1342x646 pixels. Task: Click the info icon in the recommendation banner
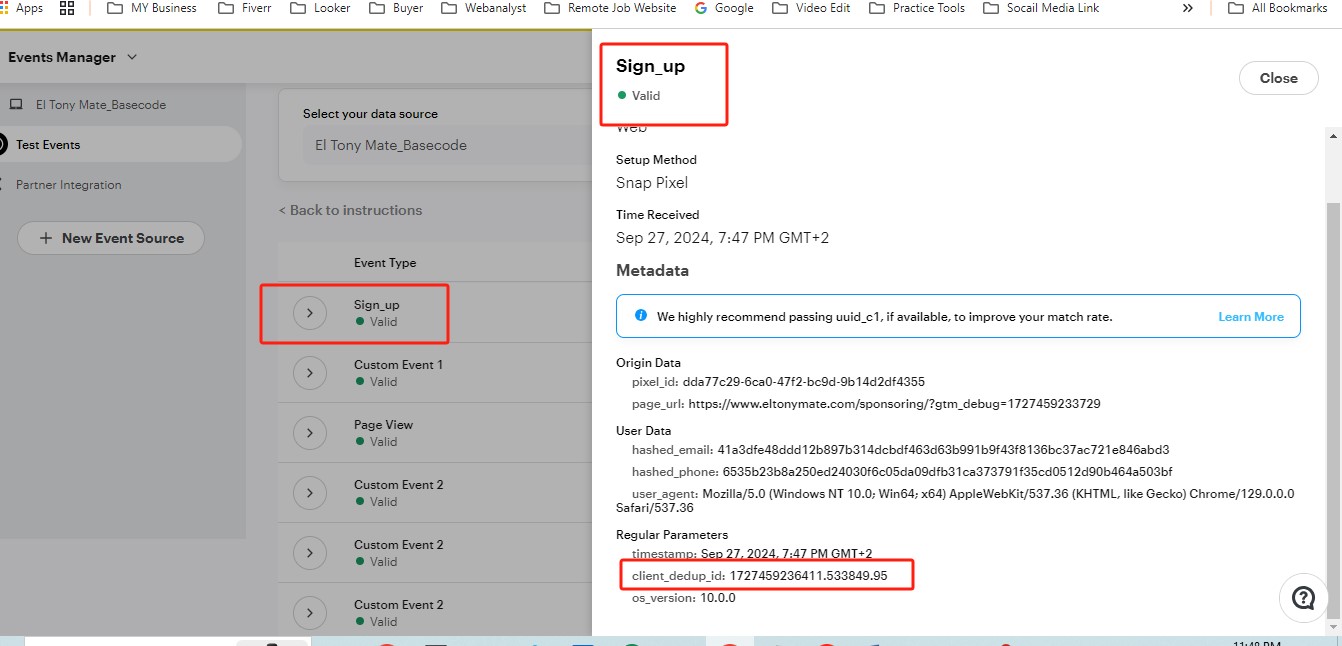[x=641, y=316]
